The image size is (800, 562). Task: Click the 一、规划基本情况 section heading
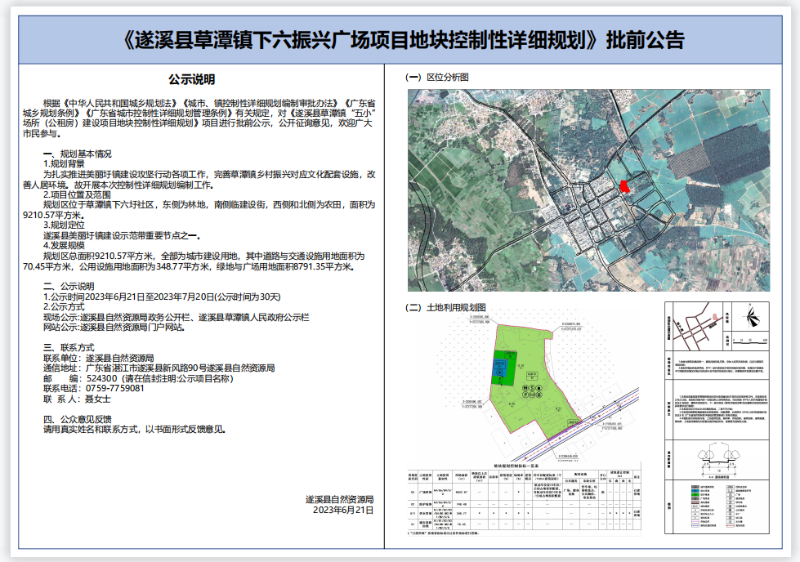(x=83, y=153)
